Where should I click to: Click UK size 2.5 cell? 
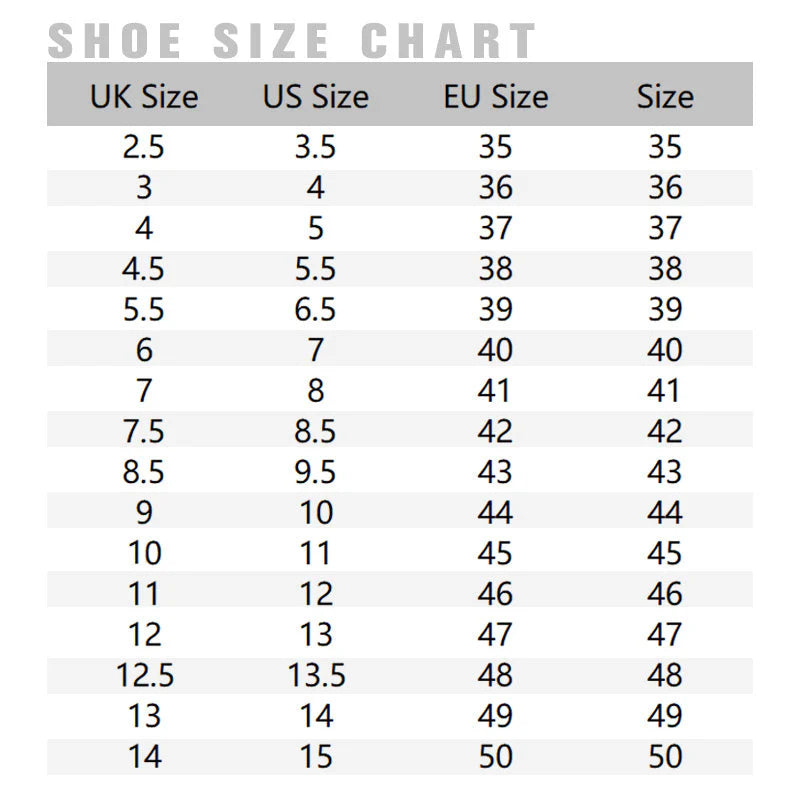144,147
